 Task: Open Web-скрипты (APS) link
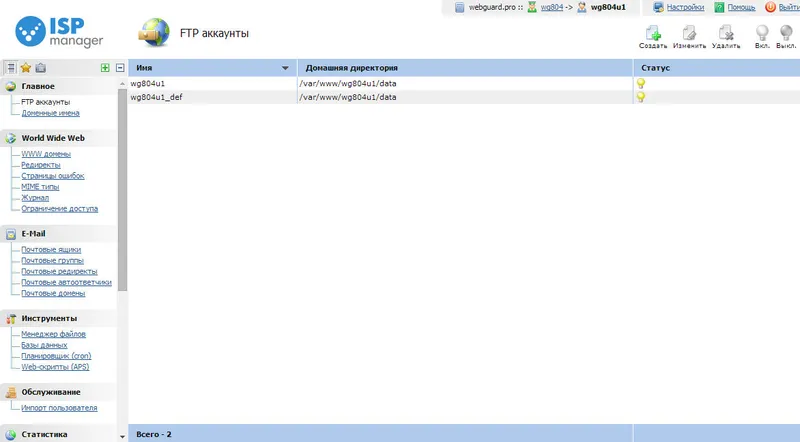pos(55,367)
